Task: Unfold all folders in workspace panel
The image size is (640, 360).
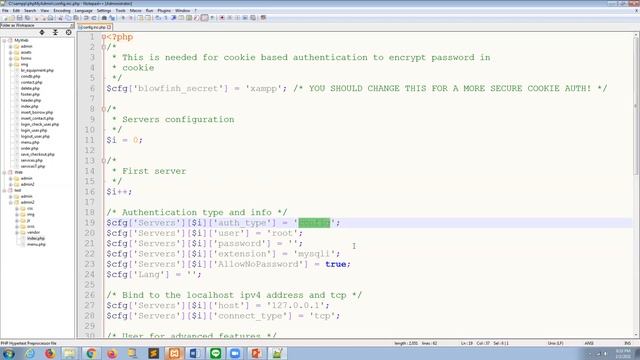Action: pyautogui.click(x=42, y=32)
